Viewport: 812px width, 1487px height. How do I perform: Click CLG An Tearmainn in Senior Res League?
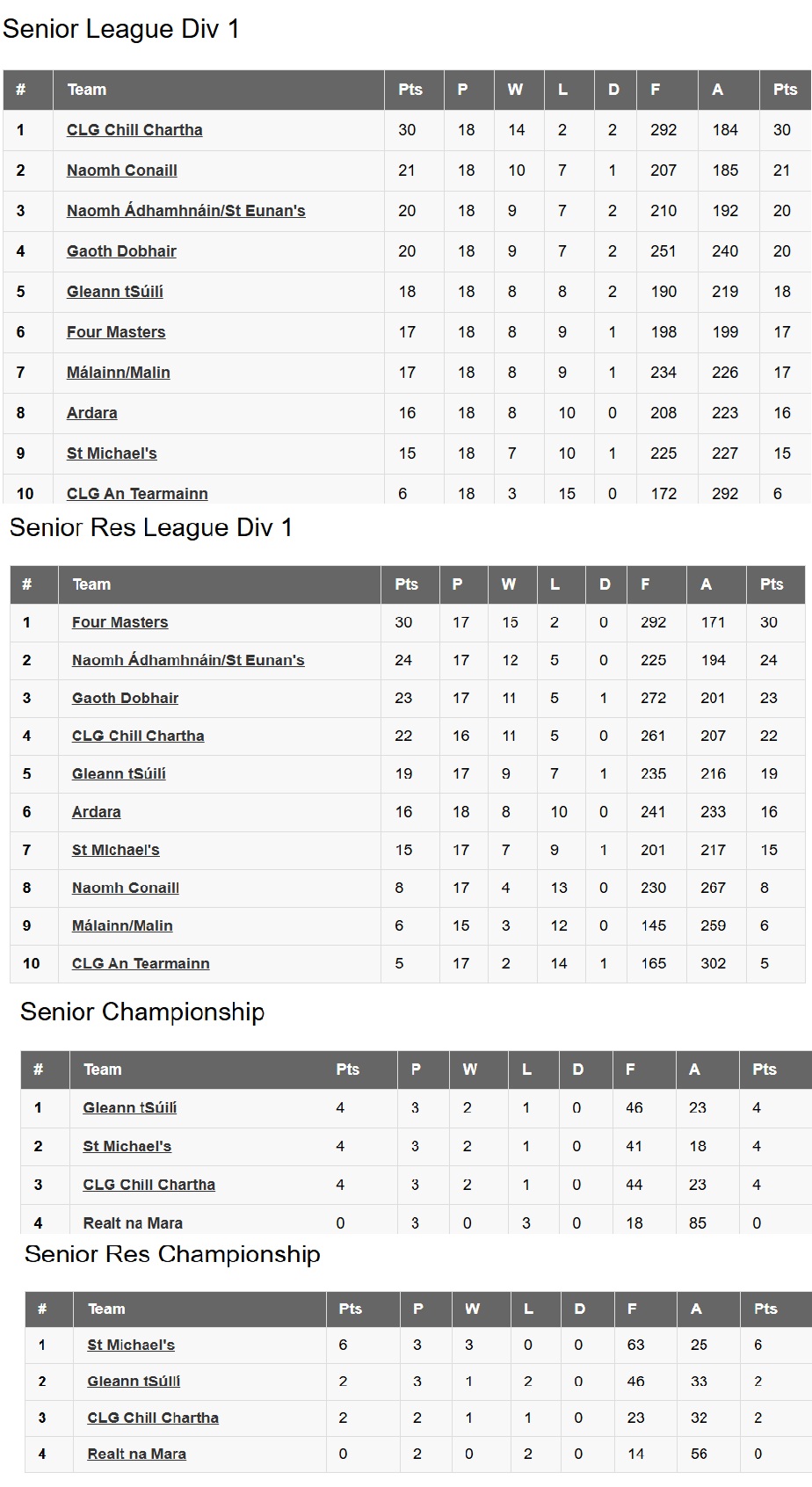[x=141, y=963]
